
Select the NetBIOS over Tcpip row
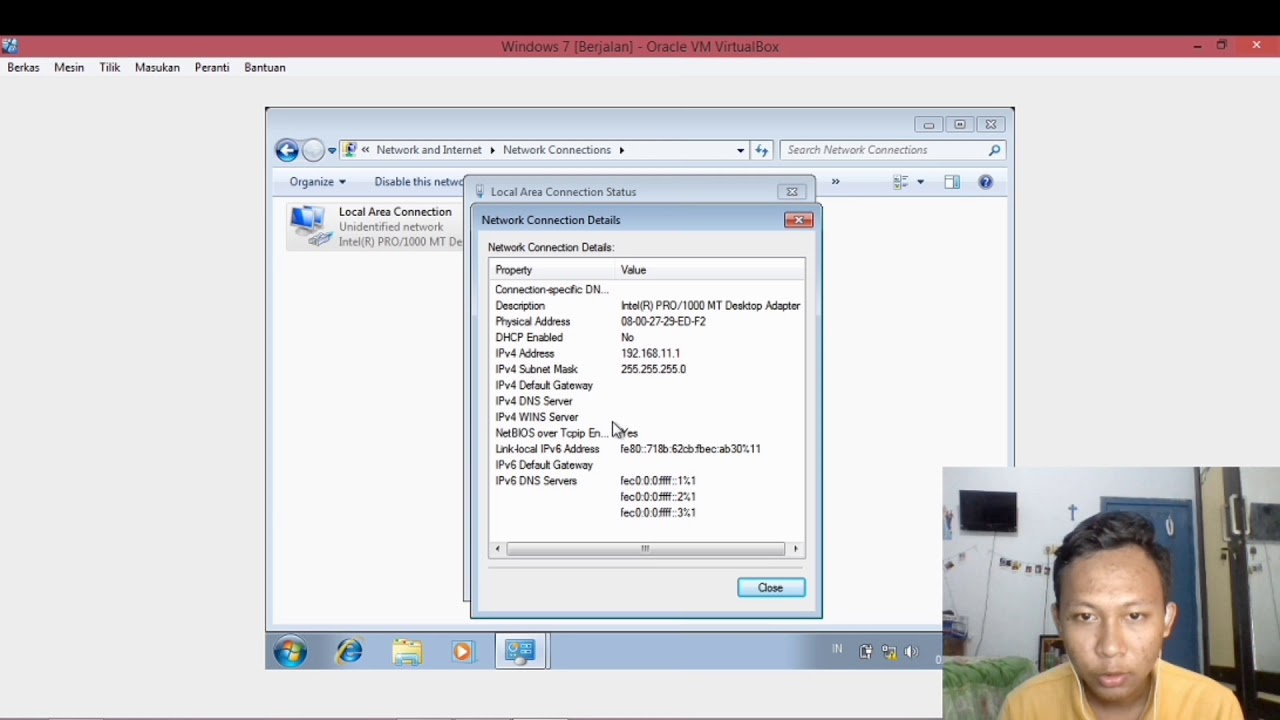646,434
